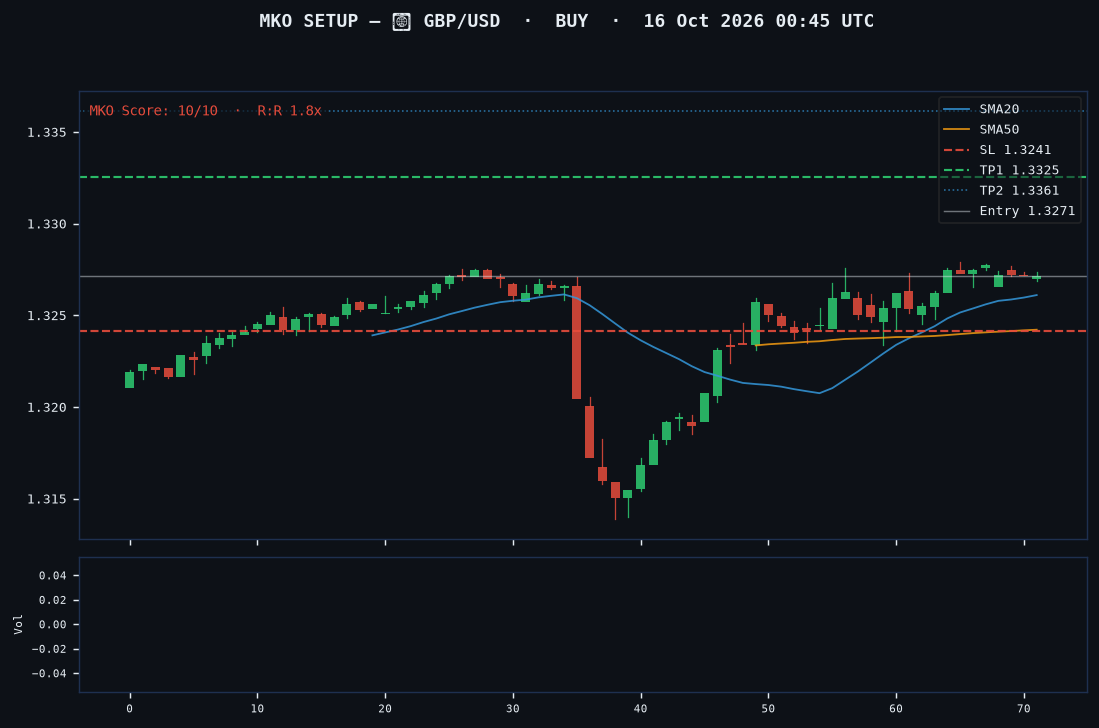Select the SMA20 legend entry

pyautogui.click(x=981, y=109)
